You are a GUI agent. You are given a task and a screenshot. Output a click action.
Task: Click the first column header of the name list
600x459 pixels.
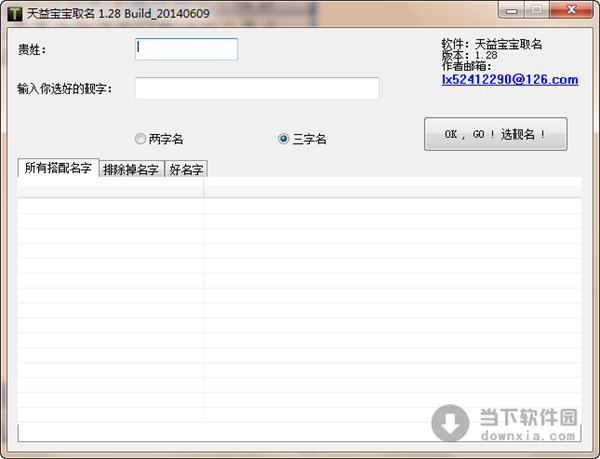(111, 187)
